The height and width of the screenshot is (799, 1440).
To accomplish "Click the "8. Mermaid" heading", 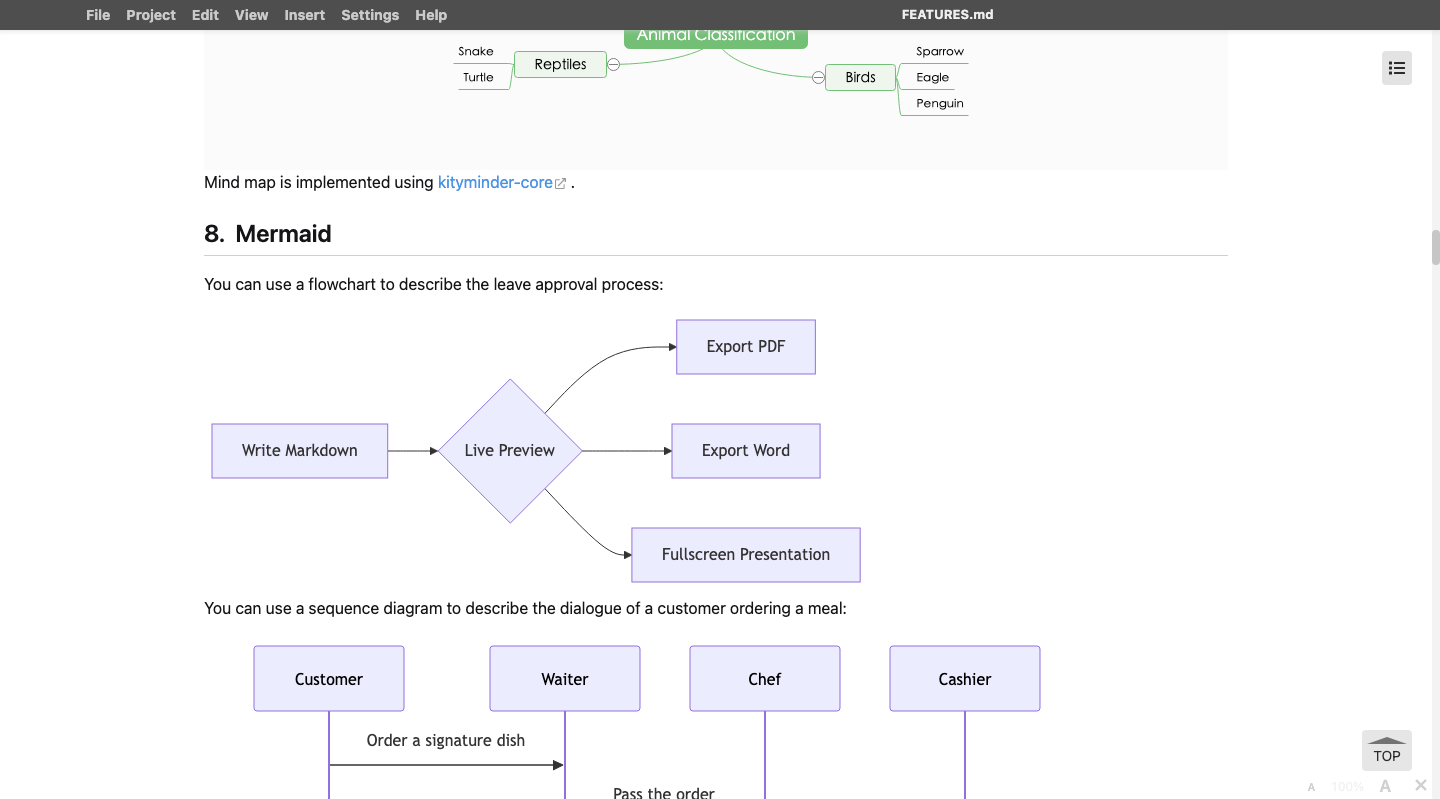I will click(x=268, y=234).
